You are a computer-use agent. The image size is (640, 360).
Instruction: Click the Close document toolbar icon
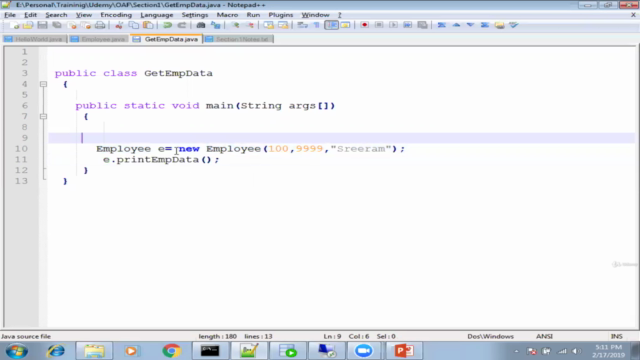(72, 25)
